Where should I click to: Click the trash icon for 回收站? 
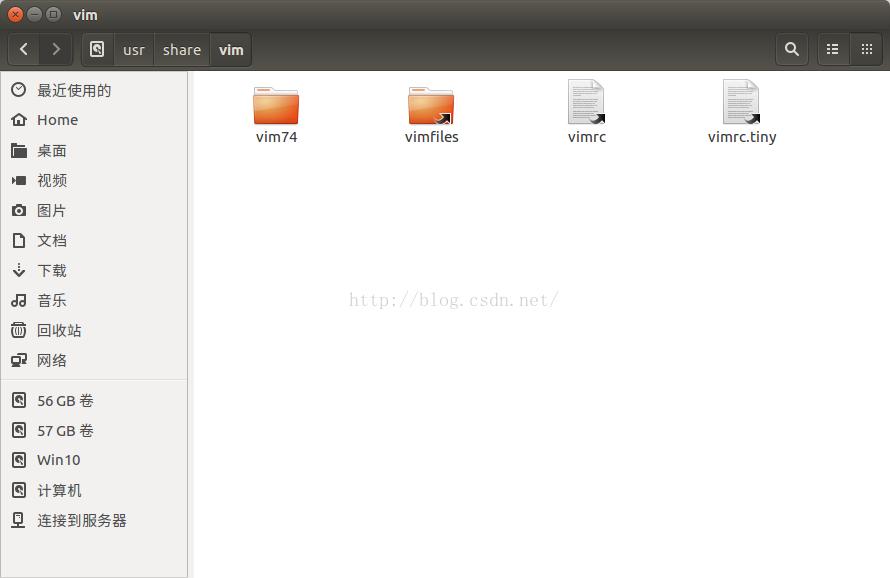(x=19, y=330)
